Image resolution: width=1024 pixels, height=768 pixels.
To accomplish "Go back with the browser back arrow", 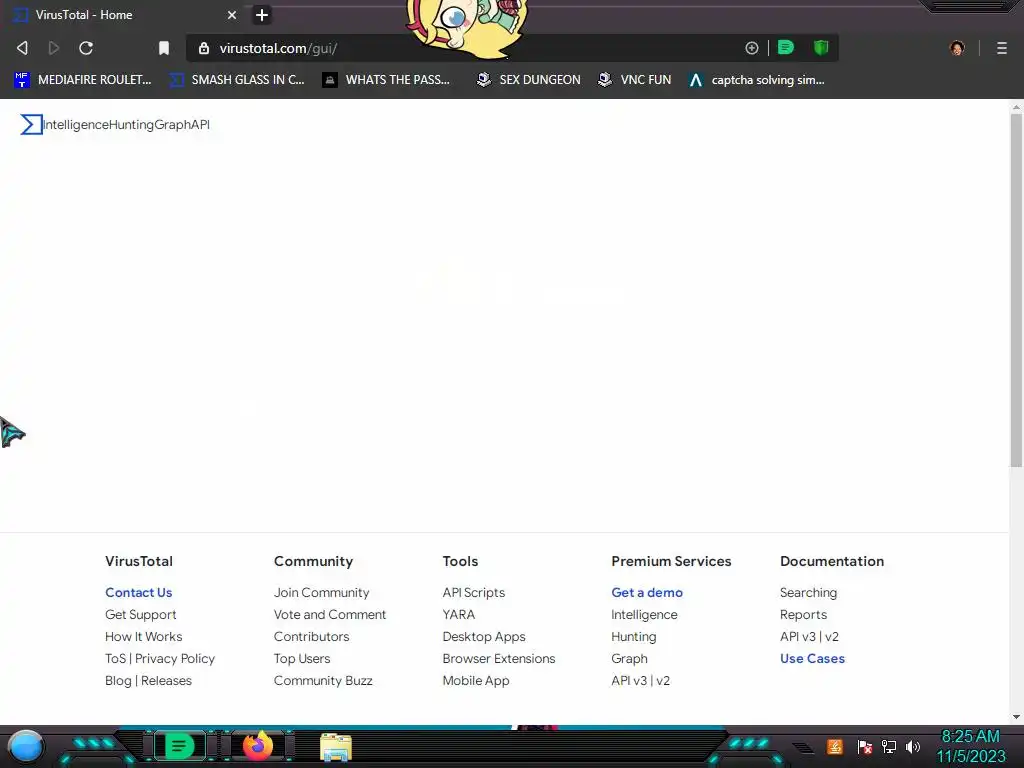I will 22,48.
